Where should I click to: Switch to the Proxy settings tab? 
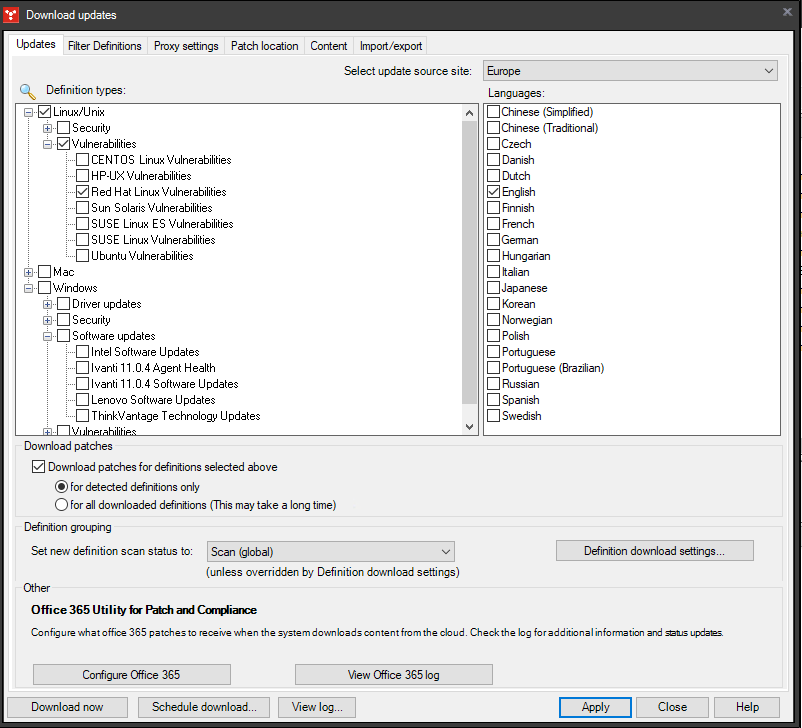[185, 45]
